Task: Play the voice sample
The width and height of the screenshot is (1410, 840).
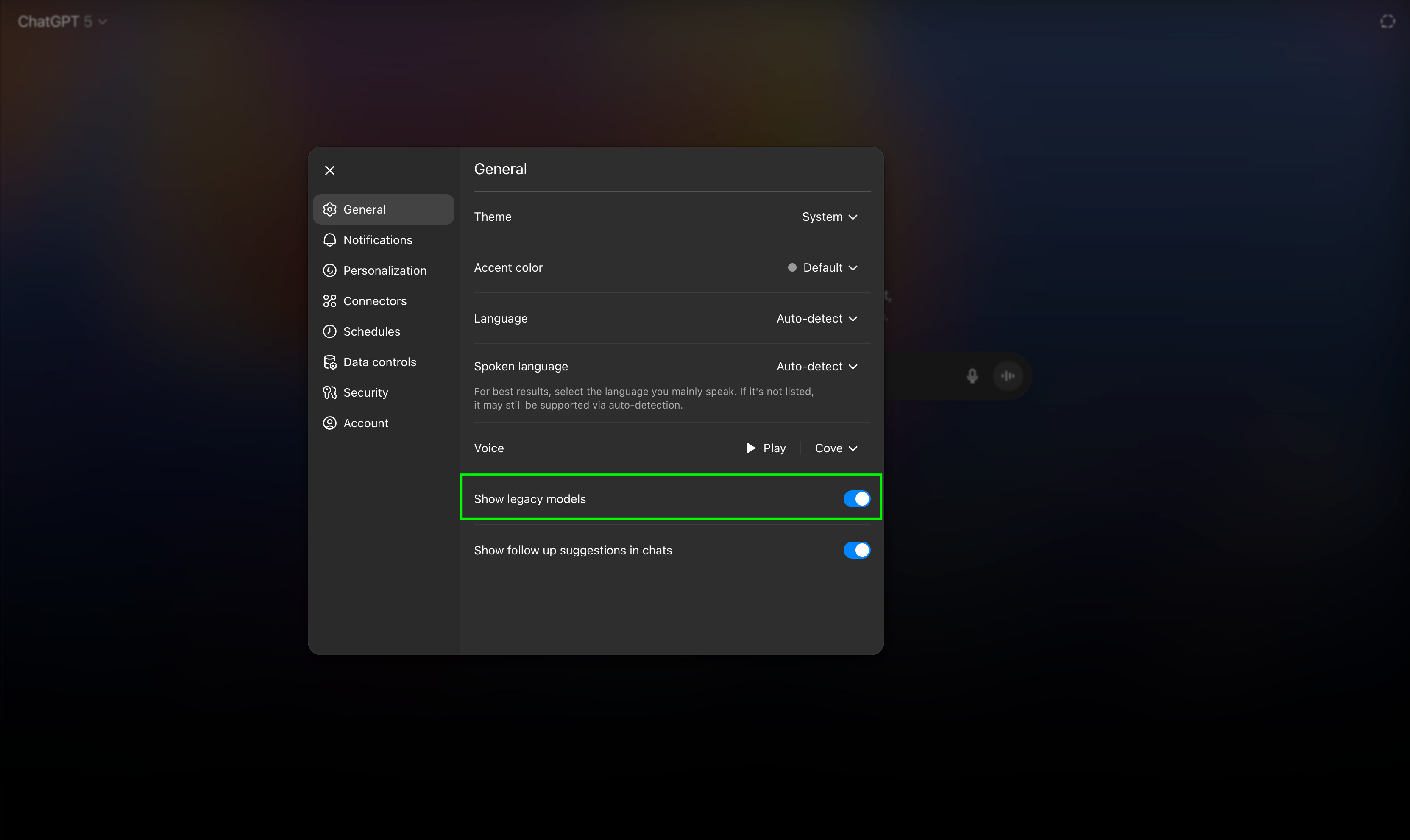Action: (x=766, y=448)
